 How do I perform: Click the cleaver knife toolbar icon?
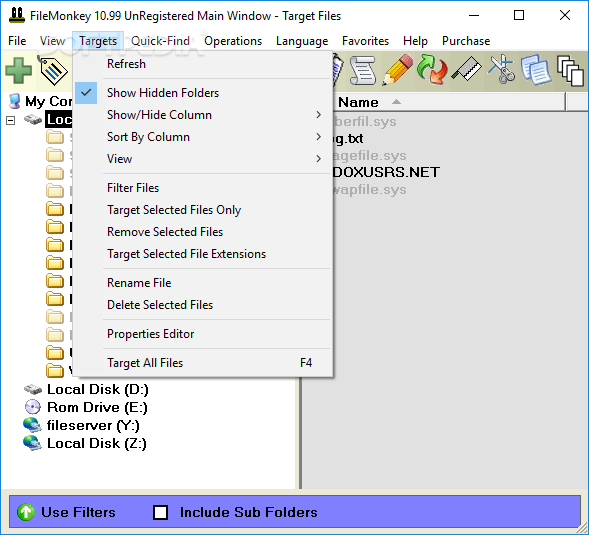click(x=467, y=69)
